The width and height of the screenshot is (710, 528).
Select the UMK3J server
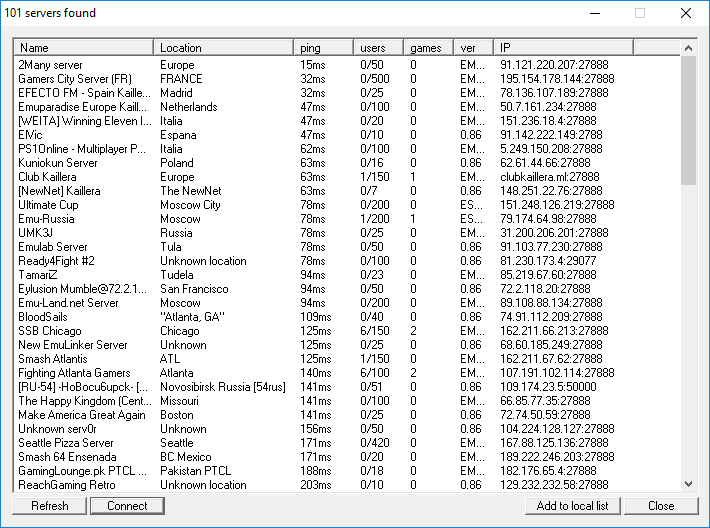[347, 233]
